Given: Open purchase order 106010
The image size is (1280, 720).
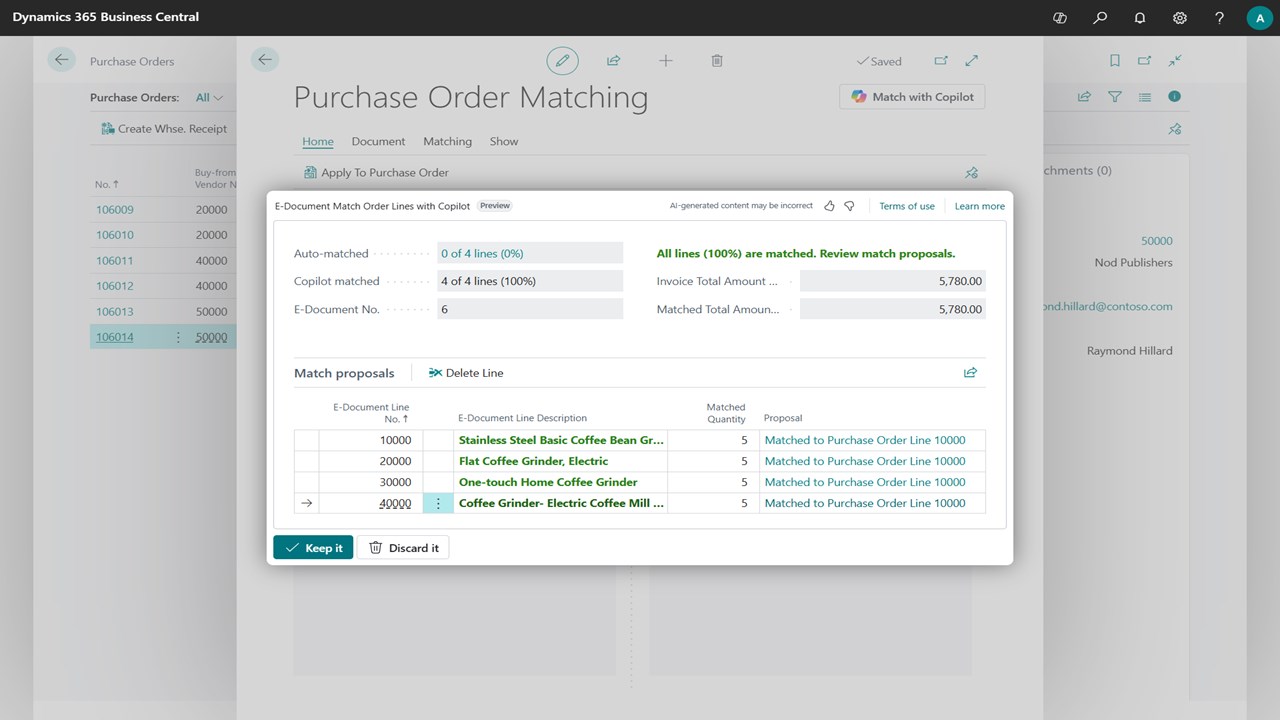Looking at the screenshot, I should tap(114, 235).
